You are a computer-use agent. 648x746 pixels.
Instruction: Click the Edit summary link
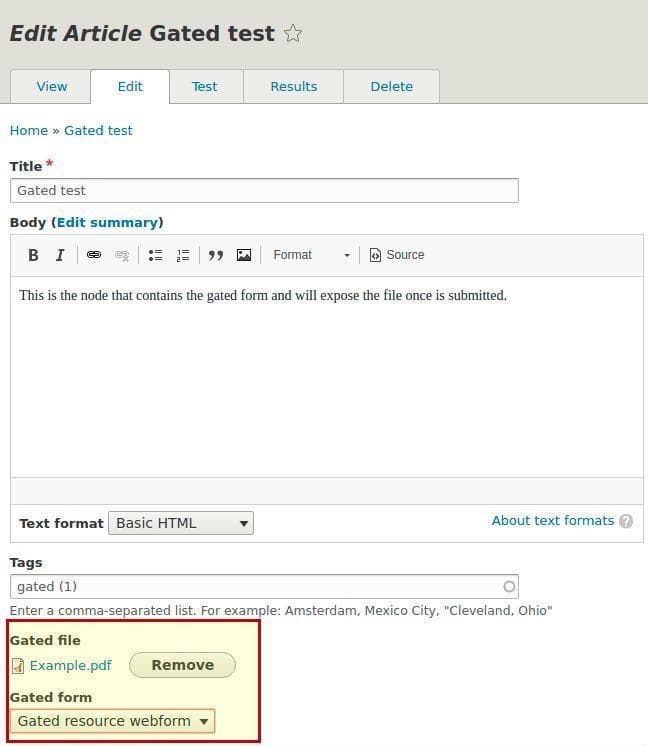107,223
